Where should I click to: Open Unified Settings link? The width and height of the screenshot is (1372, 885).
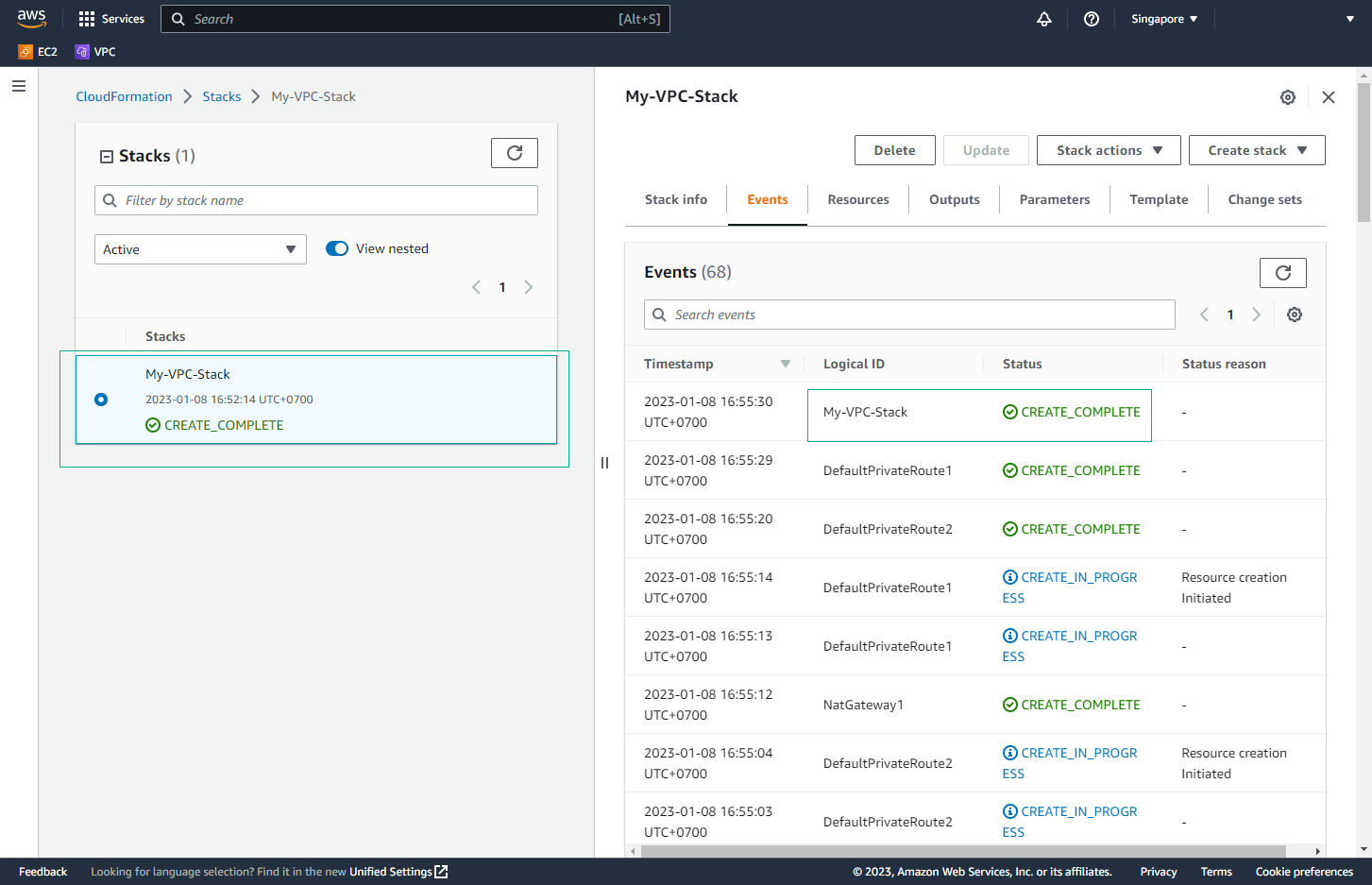click(398, 872)
